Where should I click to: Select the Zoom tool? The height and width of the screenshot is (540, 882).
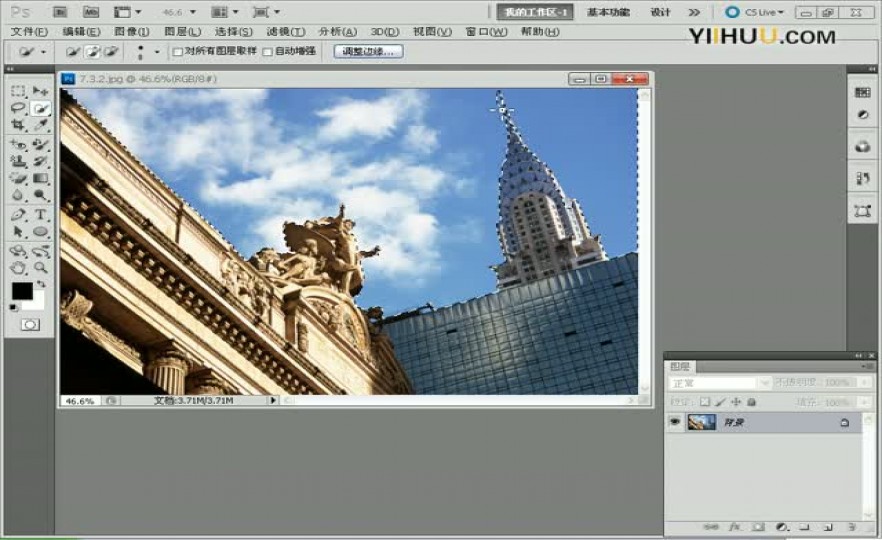40,268
